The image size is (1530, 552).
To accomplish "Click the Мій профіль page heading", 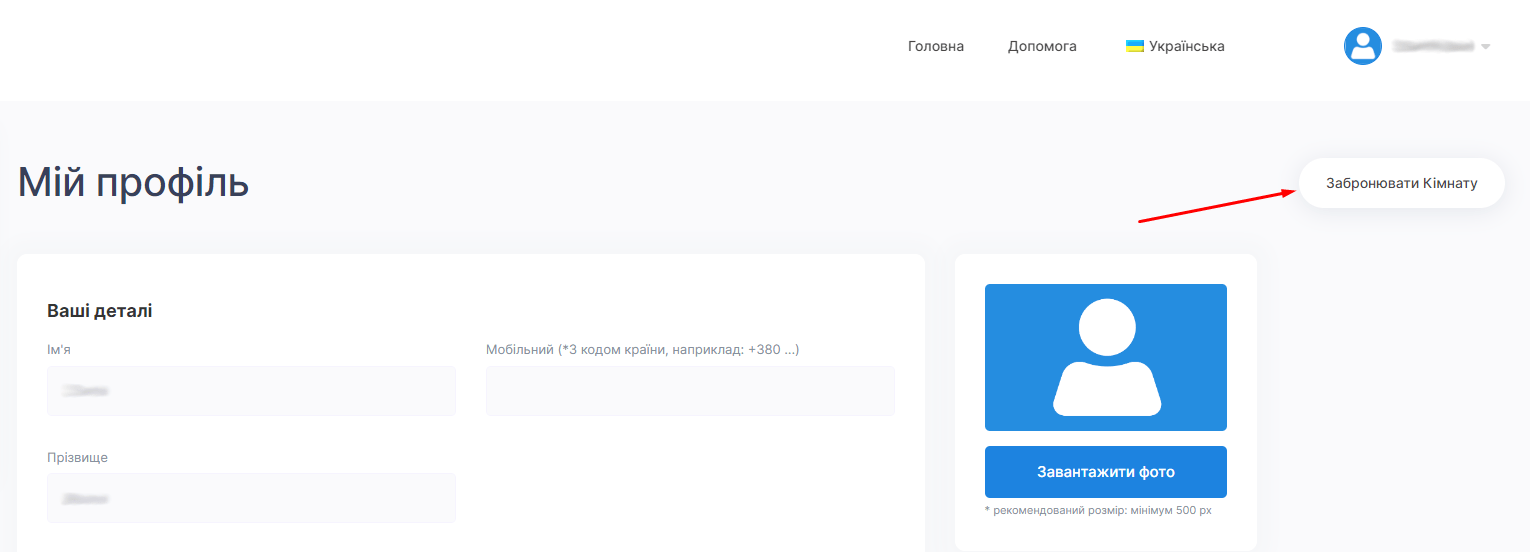I will pyautogui.click(x=133, y=183).
